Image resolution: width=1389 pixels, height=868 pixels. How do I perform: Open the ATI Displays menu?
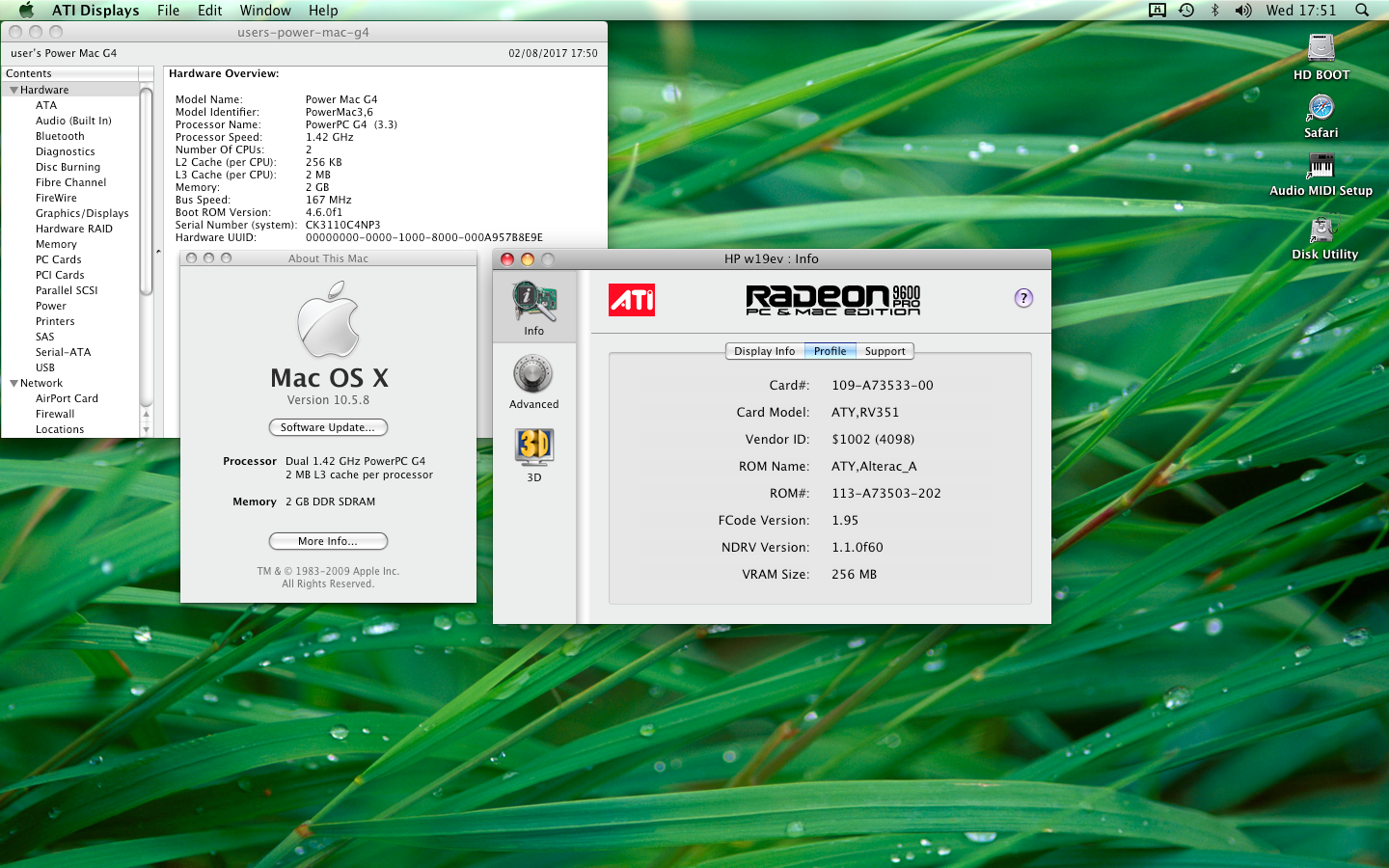click(x=95, y=10)
